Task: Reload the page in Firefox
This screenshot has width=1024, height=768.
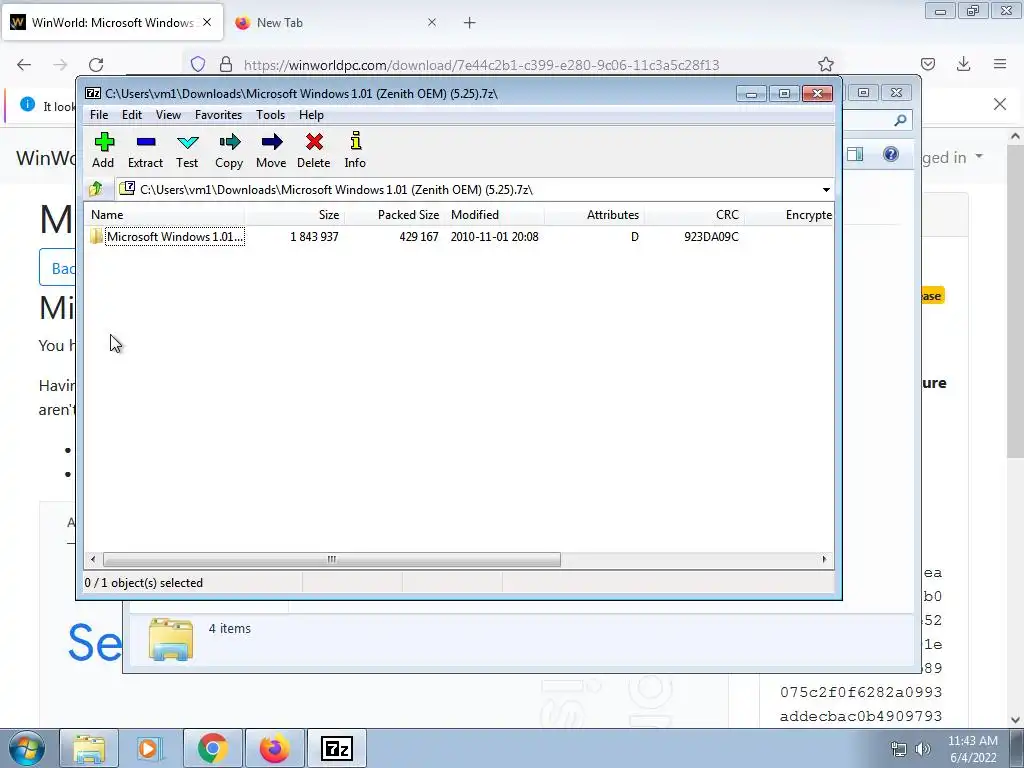Action: coord(96,64)
